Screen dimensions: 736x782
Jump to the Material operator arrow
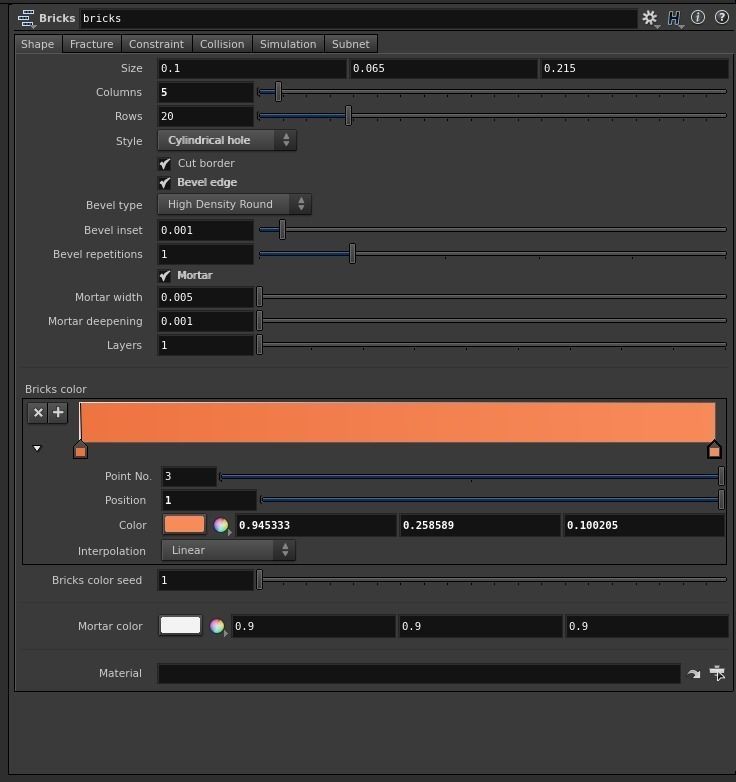coord(694,674)
